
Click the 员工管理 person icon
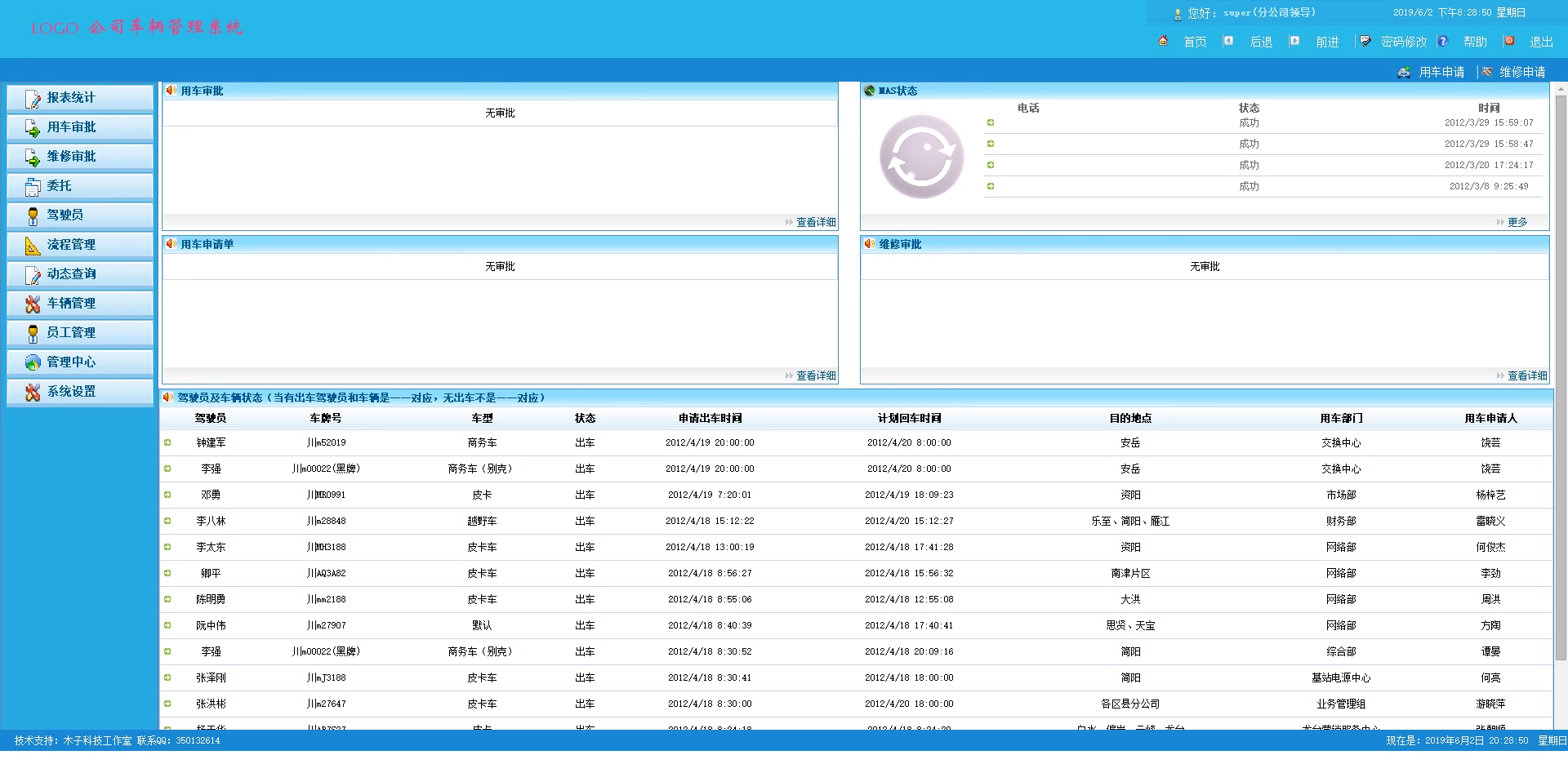tap(33, 334)
